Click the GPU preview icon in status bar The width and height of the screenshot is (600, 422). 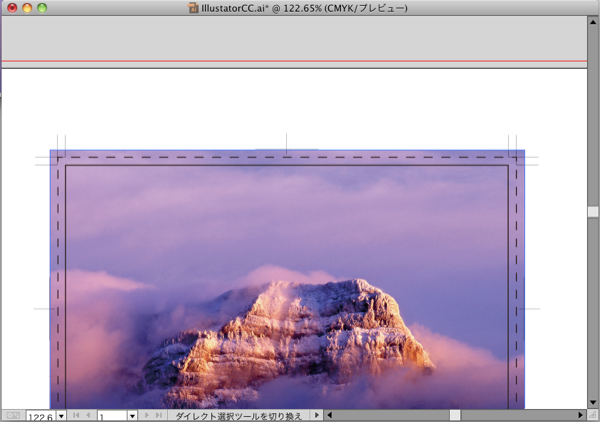coord(12,415)
